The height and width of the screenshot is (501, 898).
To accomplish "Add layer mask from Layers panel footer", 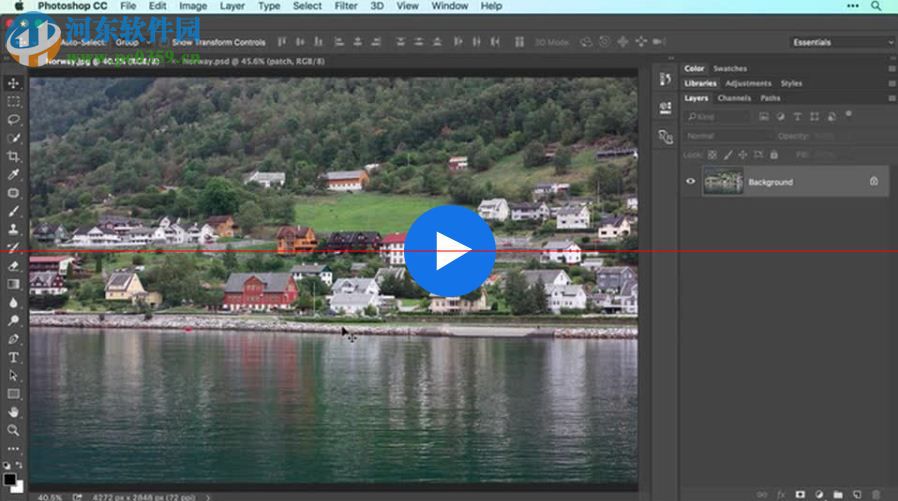I will (x=800, y=494).
